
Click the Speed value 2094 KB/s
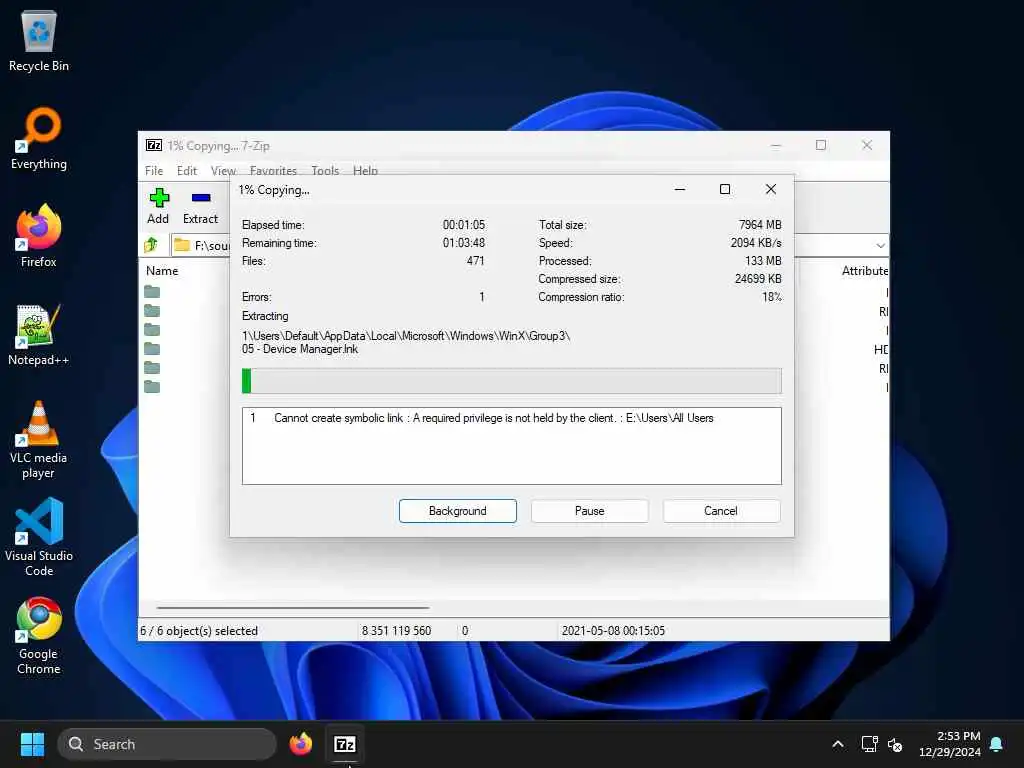756,243
